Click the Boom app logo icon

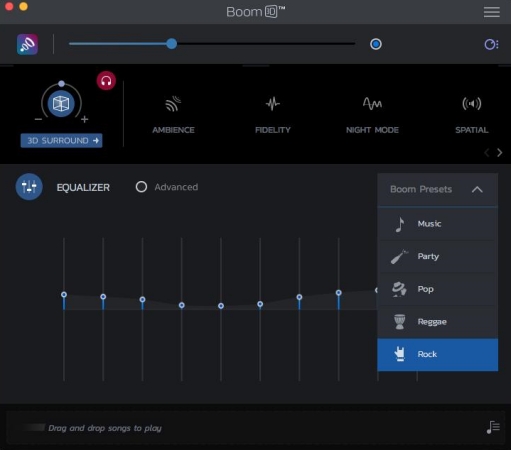pyautogui.click(x=27, y=44)
